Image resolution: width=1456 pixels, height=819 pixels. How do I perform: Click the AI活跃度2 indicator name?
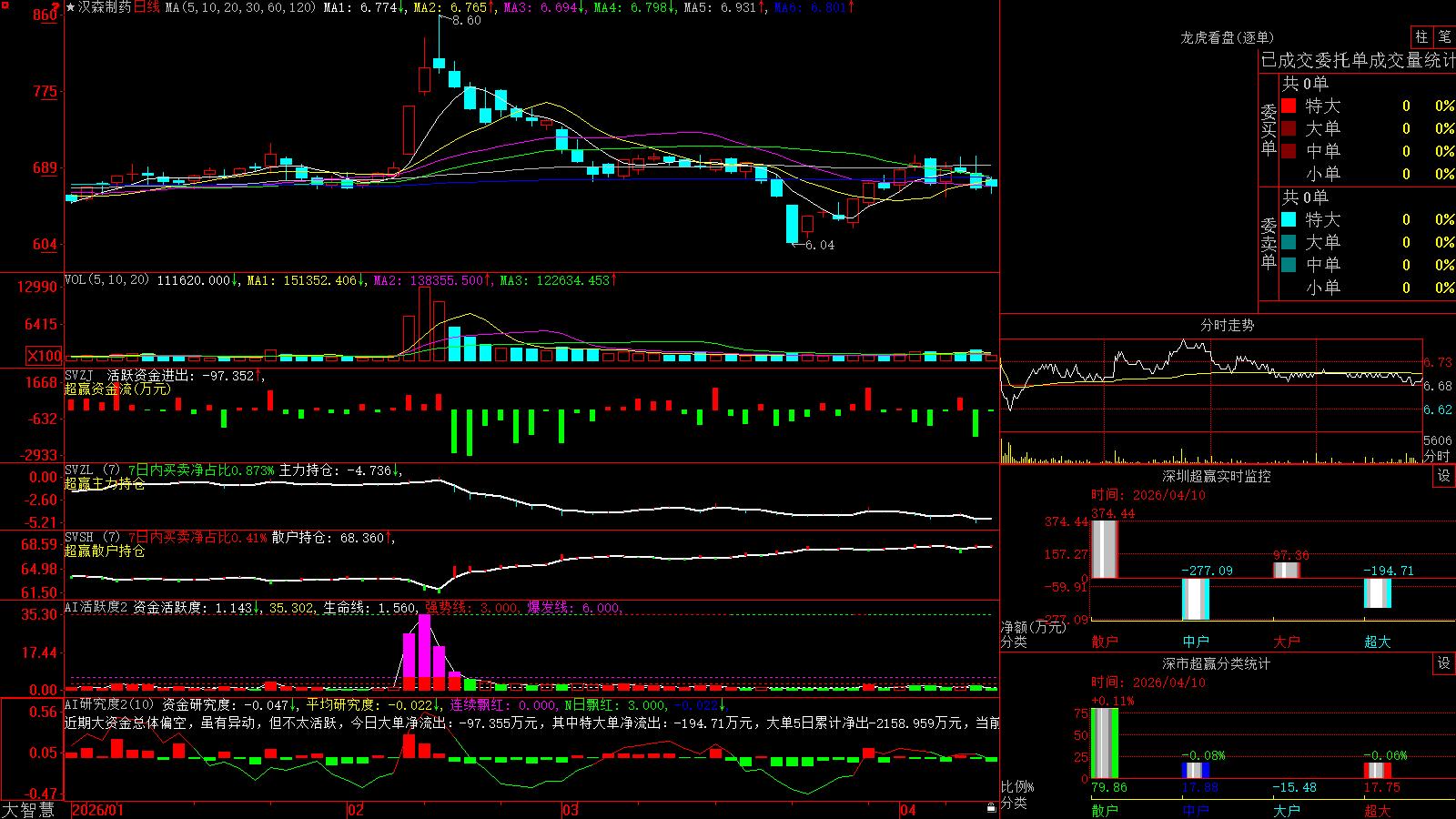tap(96, 607)
